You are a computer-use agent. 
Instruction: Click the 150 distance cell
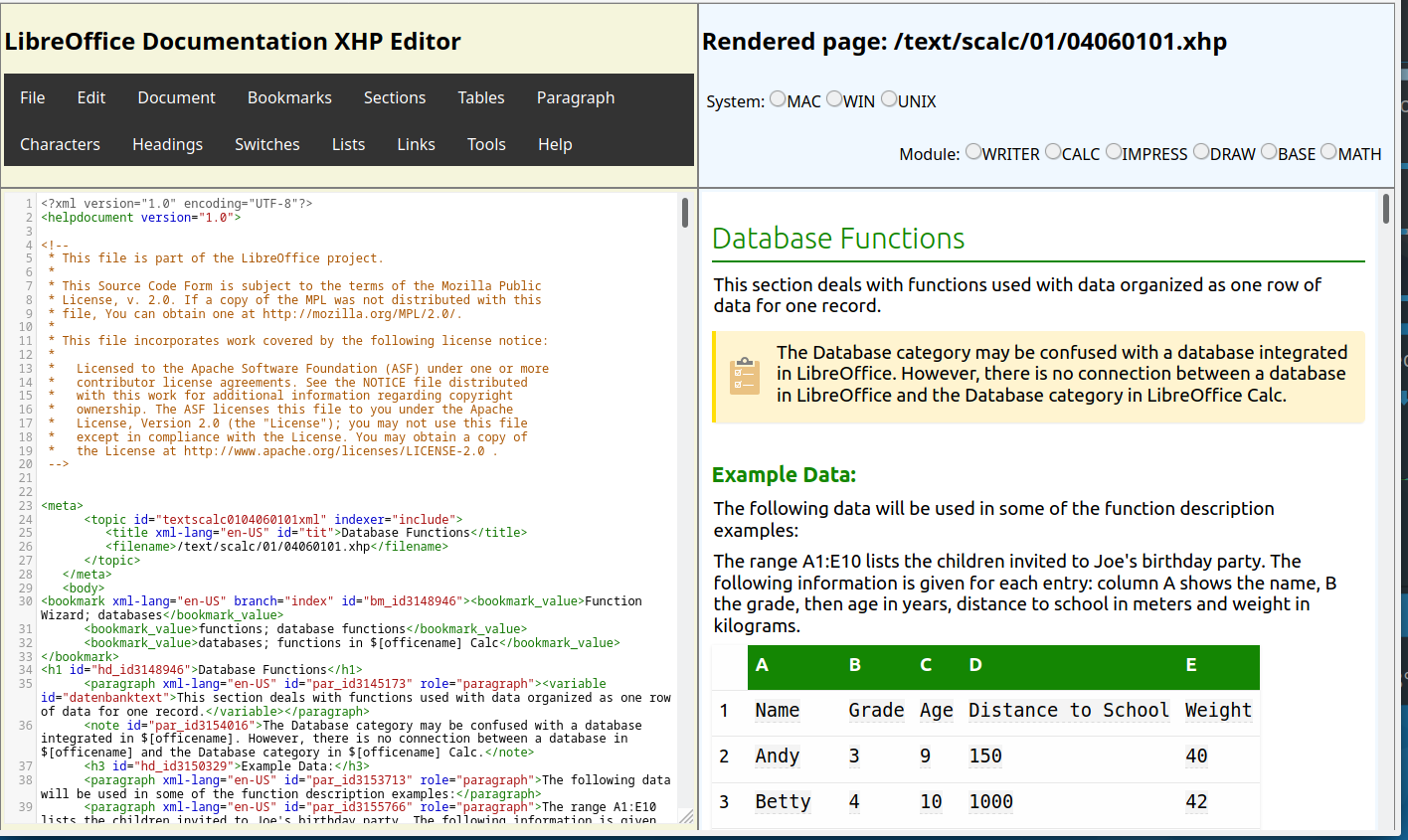985,756
